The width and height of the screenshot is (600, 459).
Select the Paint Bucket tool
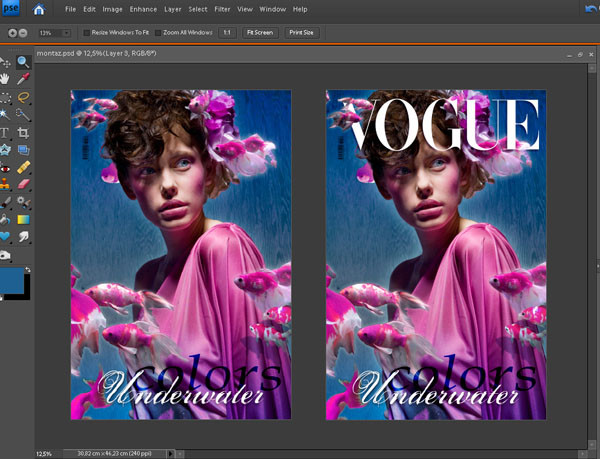pos(5,220)
